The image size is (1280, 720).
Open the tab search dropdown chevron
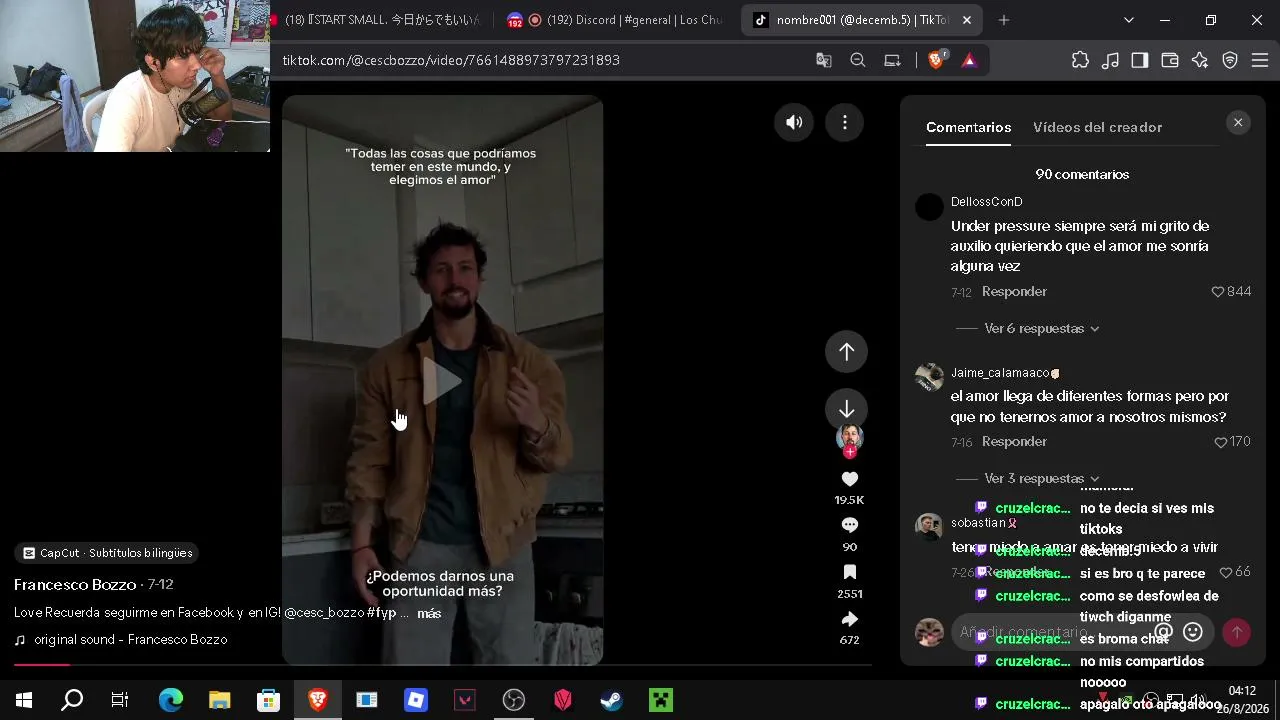1129,20
